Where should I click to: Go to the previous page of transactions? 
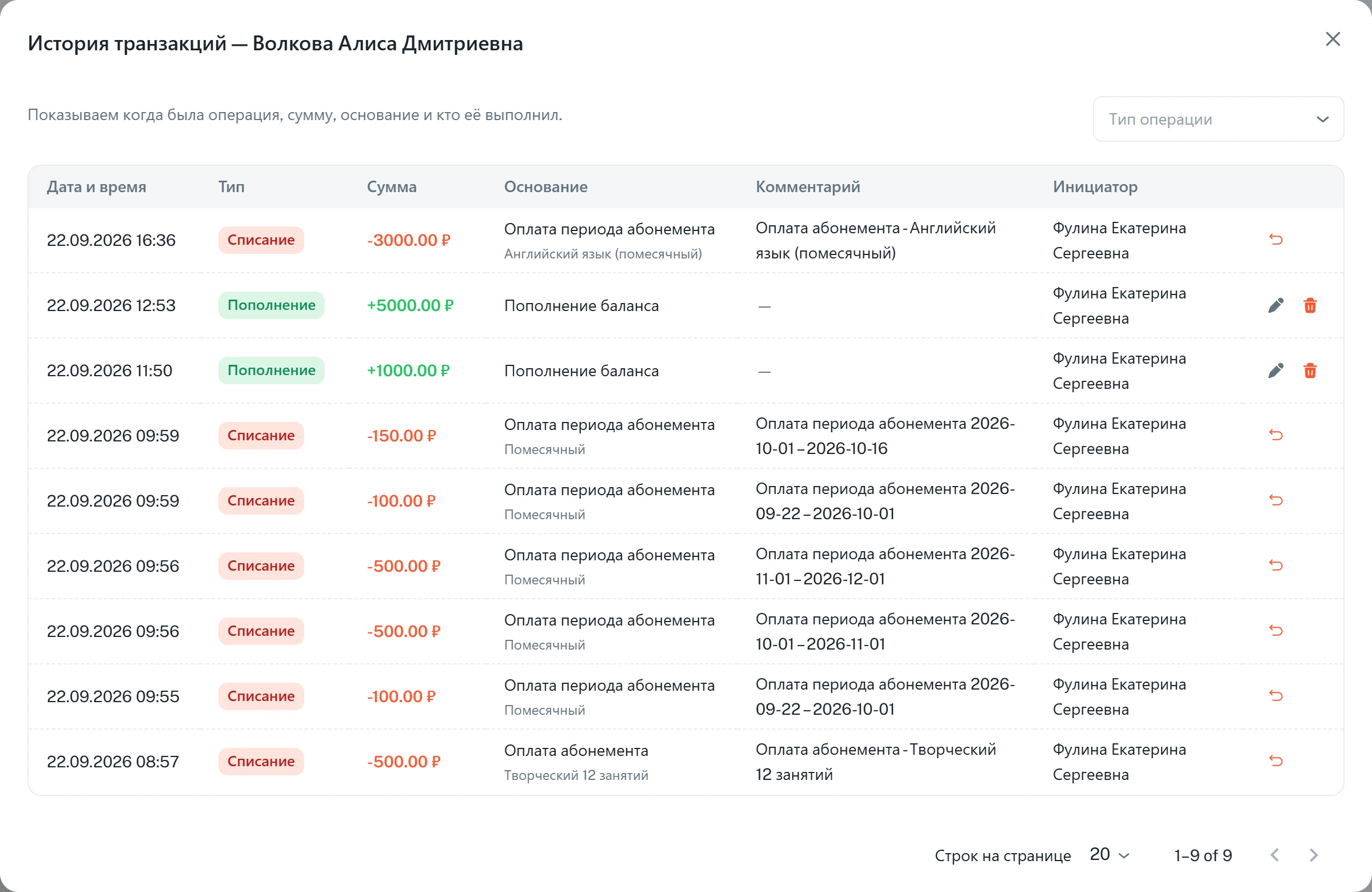(1275, 854)
